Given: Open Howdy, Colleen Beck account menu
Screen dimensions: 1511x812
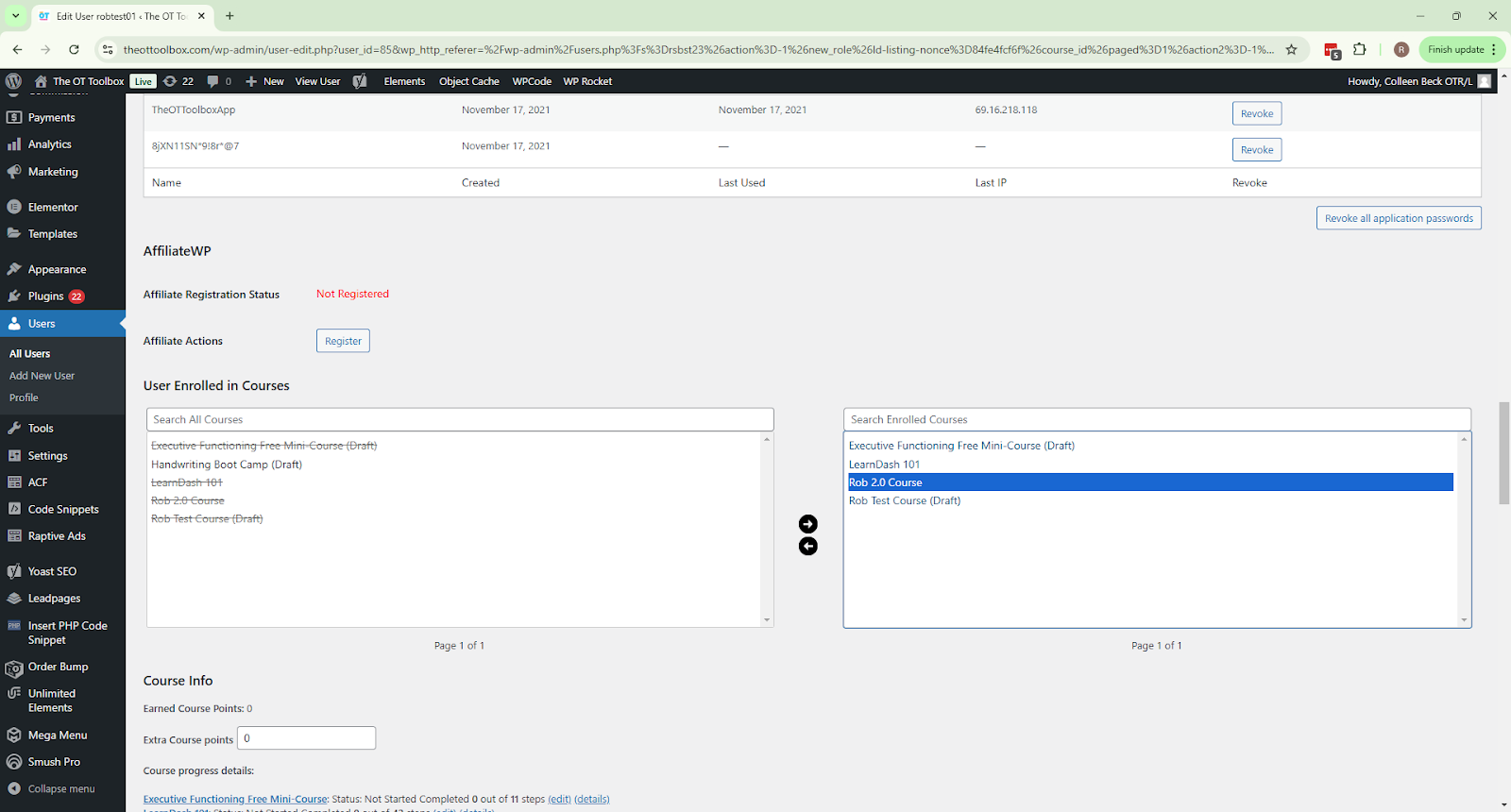Looking at the screenshot, I should [x=1419, y=81].
